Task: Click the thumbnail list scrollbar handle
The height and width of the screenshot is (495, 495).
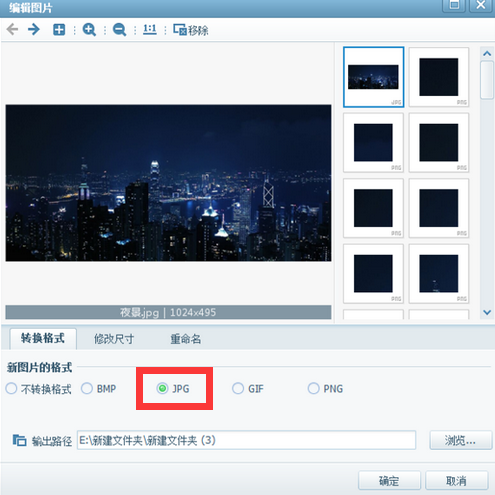Action: point(487,80)
